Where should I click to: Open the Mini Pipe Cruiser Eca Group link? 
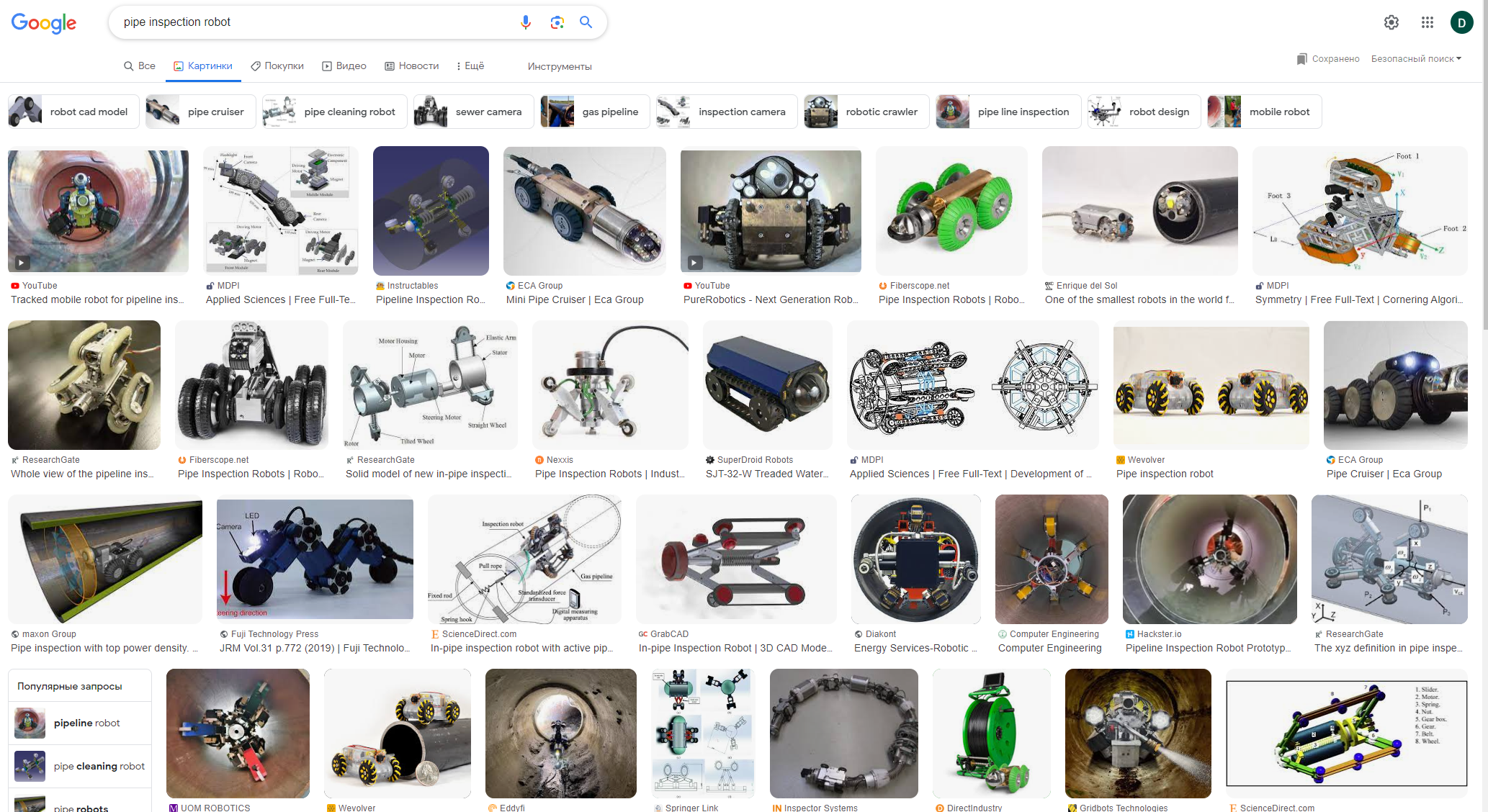[x=575, y=299]
